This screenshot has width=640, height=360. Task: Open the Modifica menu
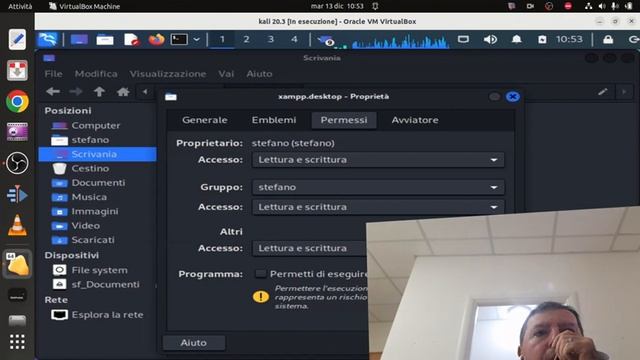(x=96, y=74)
